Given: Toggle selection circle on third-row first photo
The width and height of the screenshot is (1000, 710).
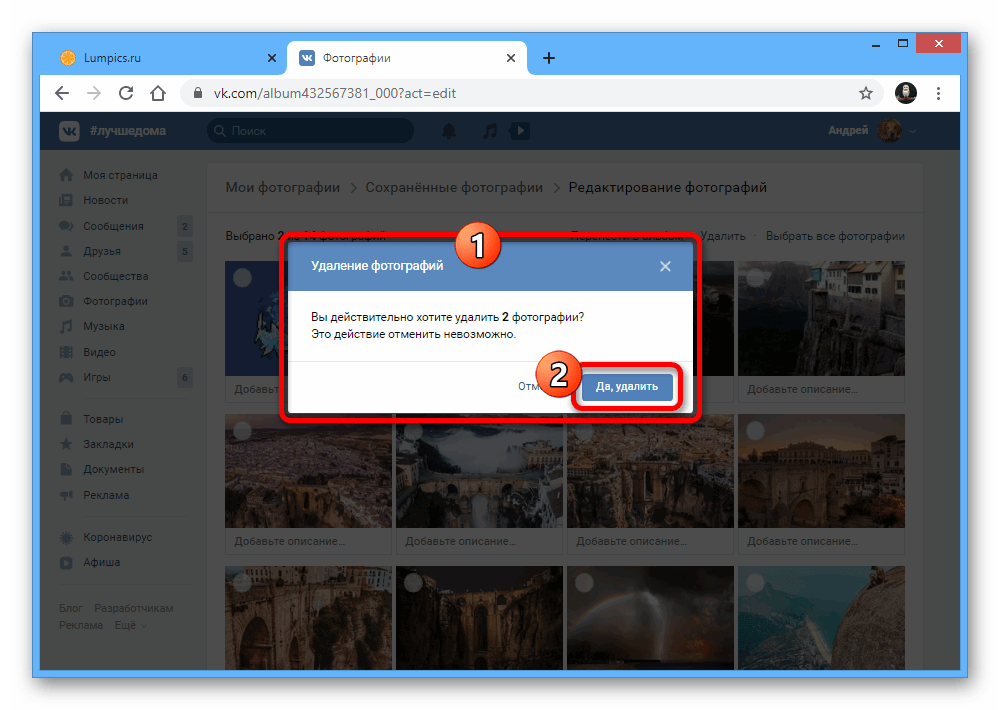Looking at the screenshot, I should pyautogui.click(x=242, y=583).
